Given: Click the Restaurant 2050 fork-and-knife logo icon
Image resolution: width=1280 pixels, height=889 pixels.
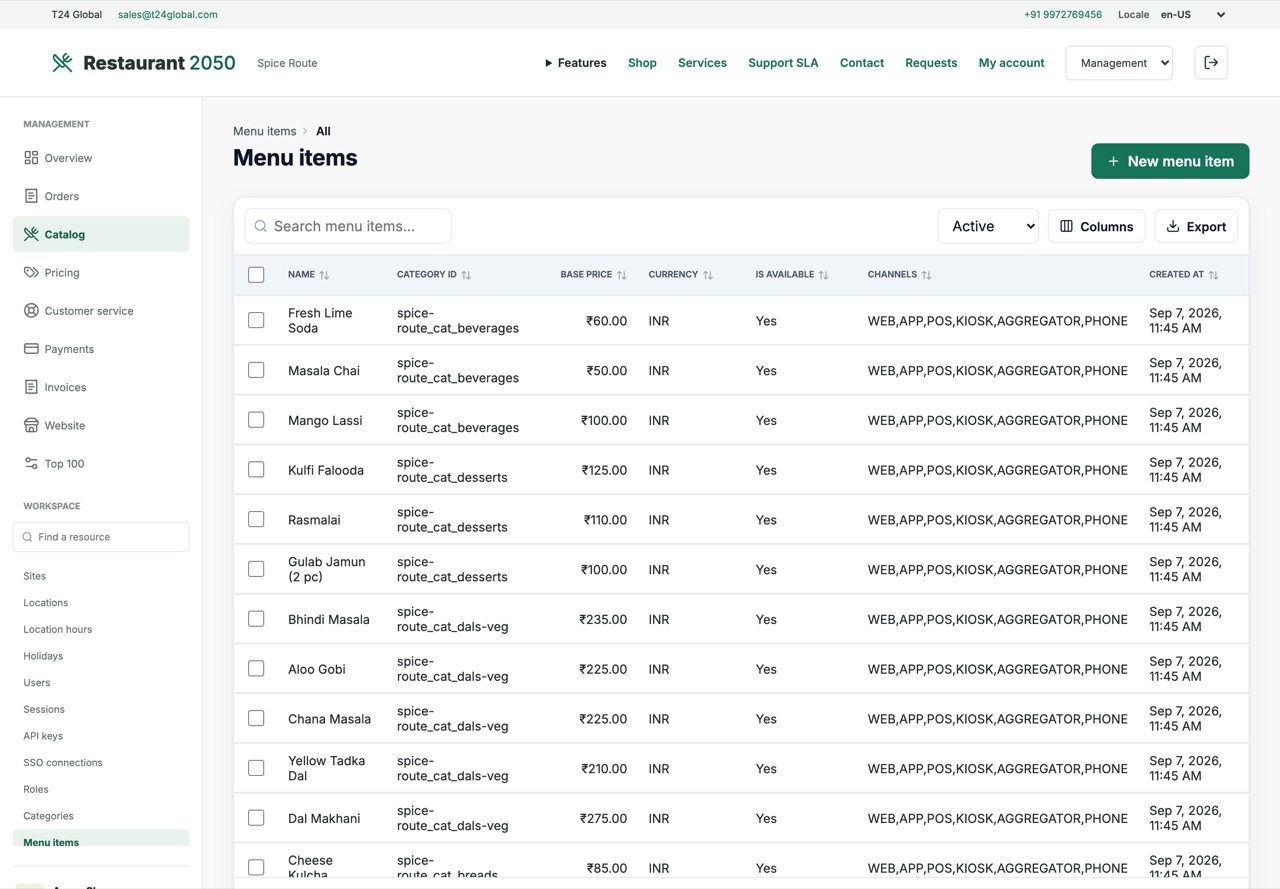Looking at the screenshot, I should click(62, 63).
